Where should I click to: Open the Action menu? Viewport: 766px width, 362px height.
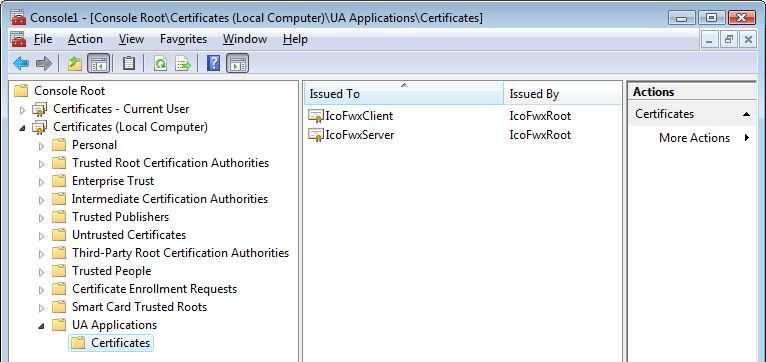85,39
